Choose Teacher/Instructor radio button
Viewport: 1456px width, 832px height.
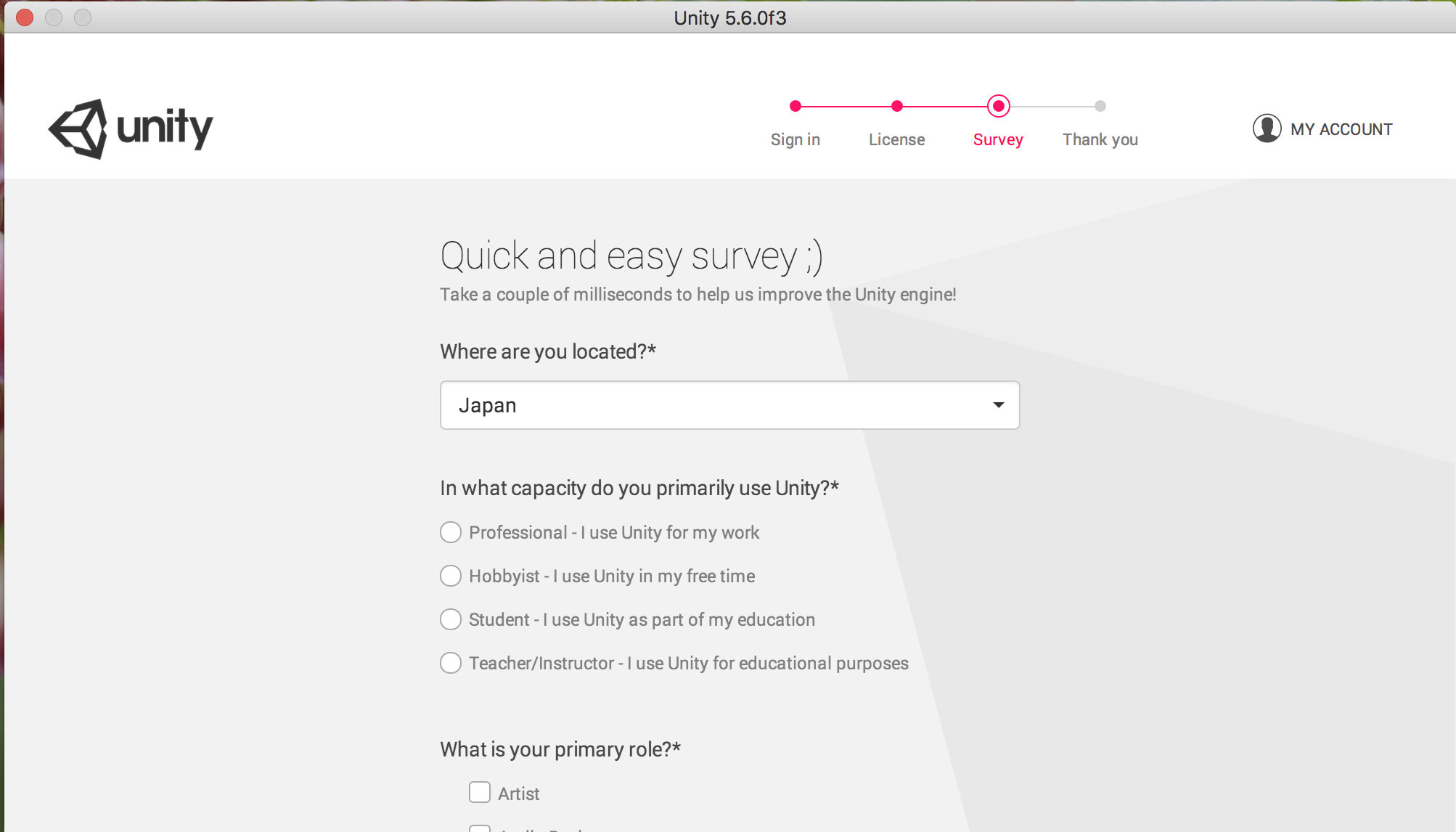tap(451, 663)
